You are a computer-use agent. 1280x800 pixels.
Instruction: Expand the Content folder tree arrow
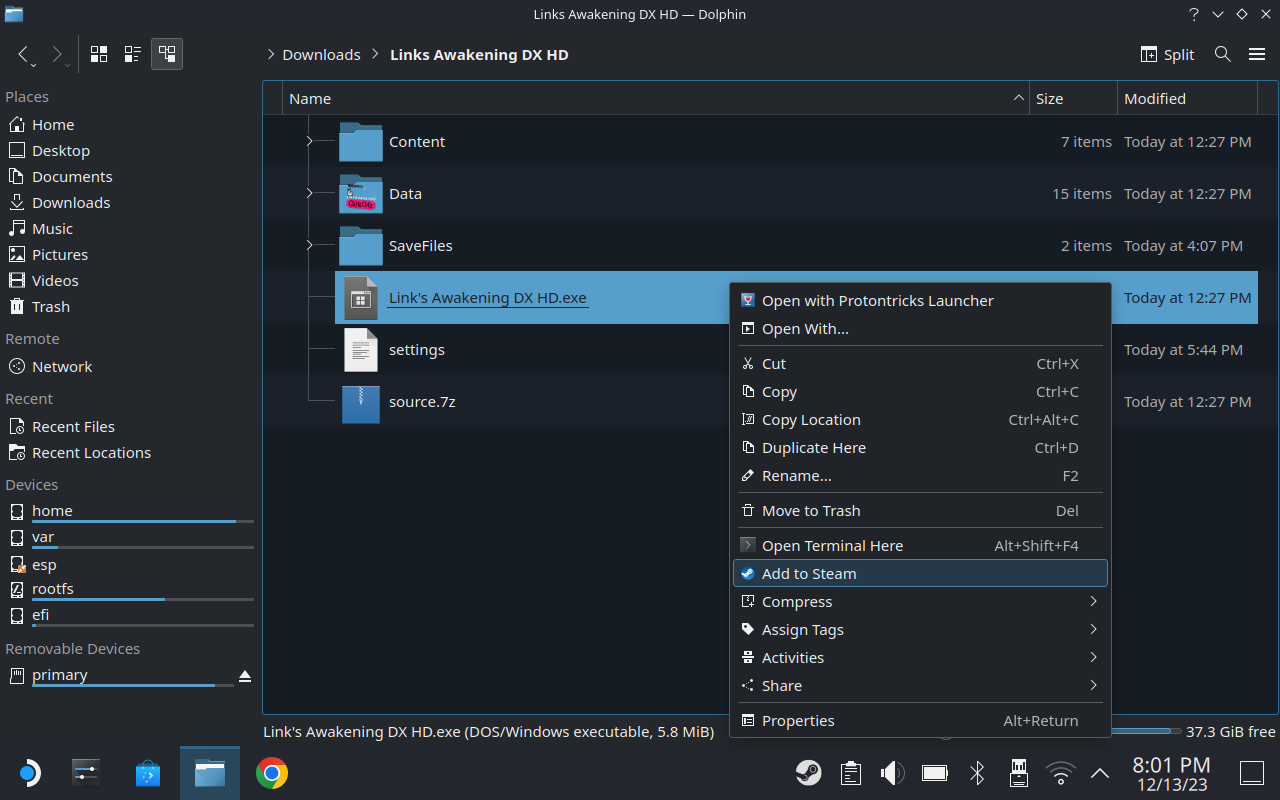(x=310, y=142)
